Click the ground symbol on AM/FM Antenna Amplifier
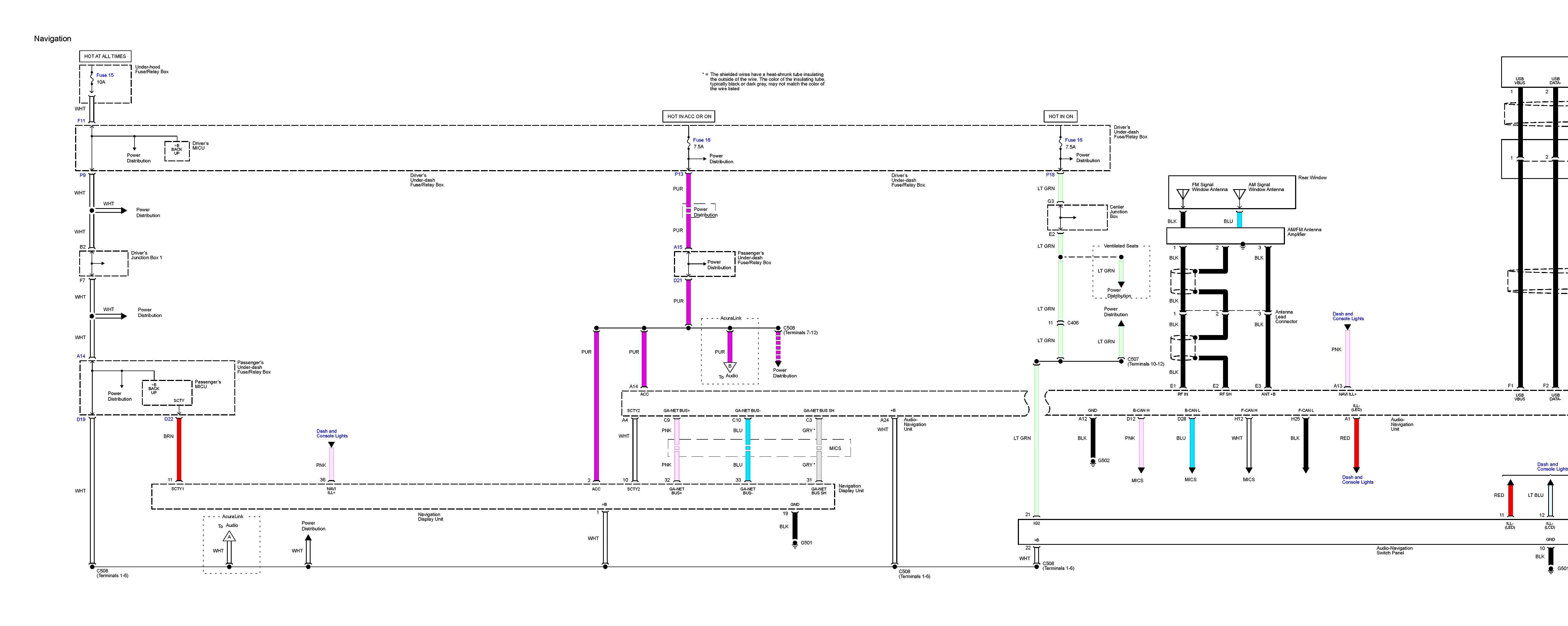This screenshot has width=1568, height=626. (x=1243, y=246)
